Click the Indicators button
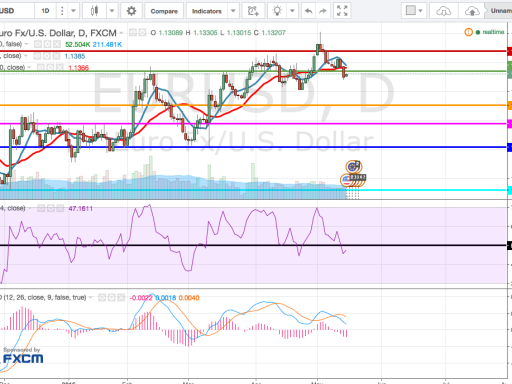512x384 pixels. [207, 11]
